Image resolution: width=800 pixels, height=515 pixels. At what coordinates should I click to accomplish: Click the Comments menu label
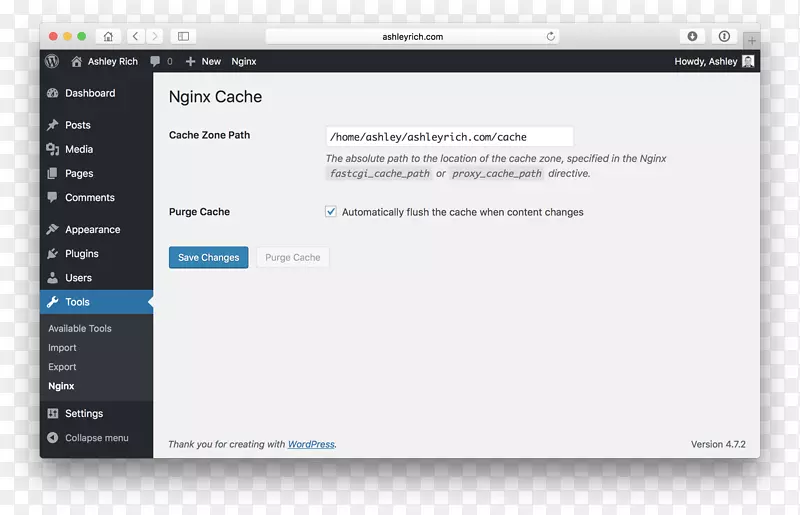[x=90, y=197]
